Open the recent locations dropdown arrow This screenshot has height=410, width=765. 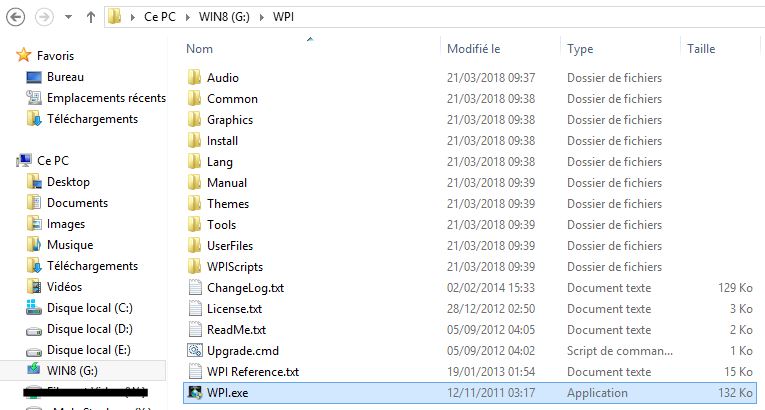68,17
